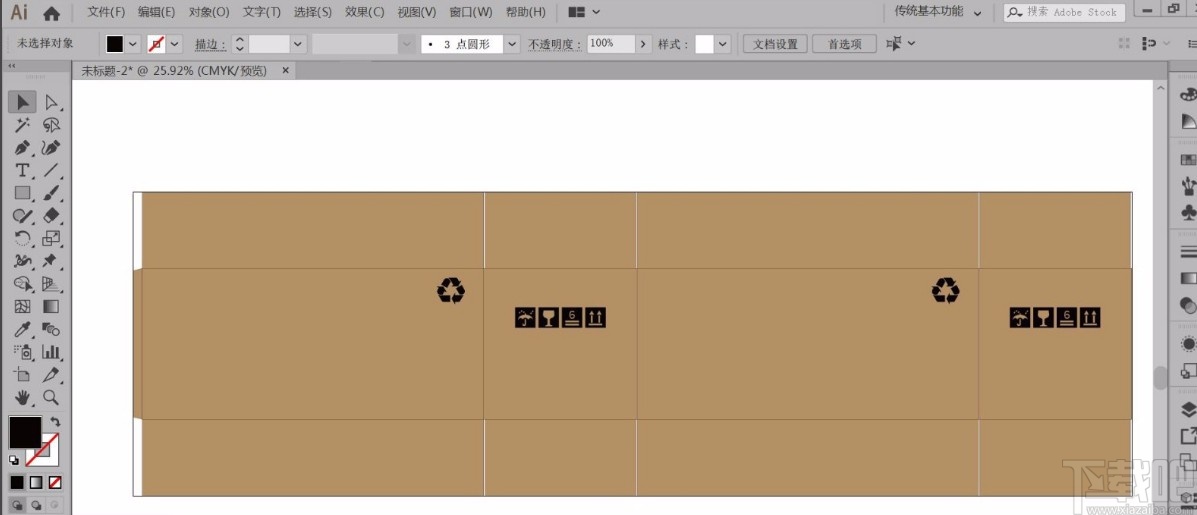Select the Pen tool
Screen dimensions: 1197x515
coord(22,147)
